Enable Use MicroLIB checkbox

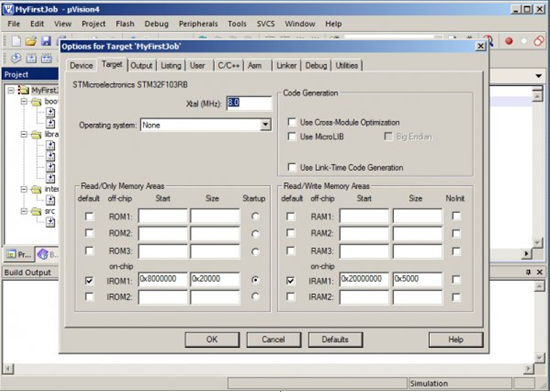[x=292, y=136]
